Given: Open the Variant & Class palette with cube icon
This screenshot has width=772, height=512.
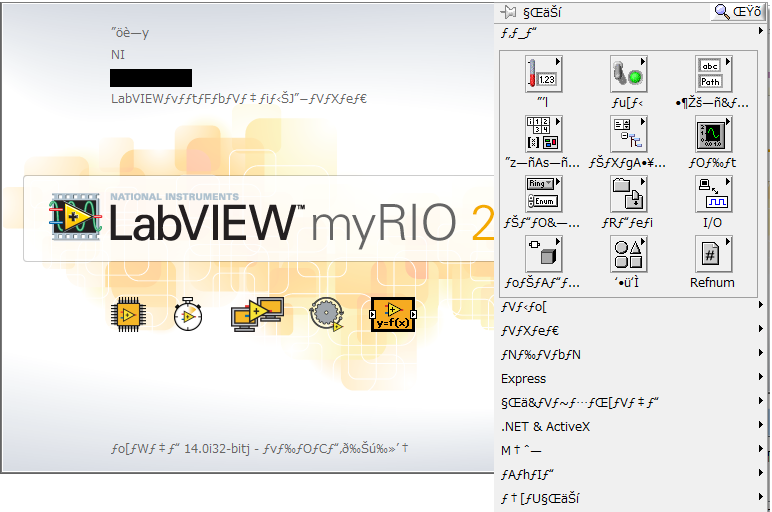Looking at the screenshot, I should point(544,254).
